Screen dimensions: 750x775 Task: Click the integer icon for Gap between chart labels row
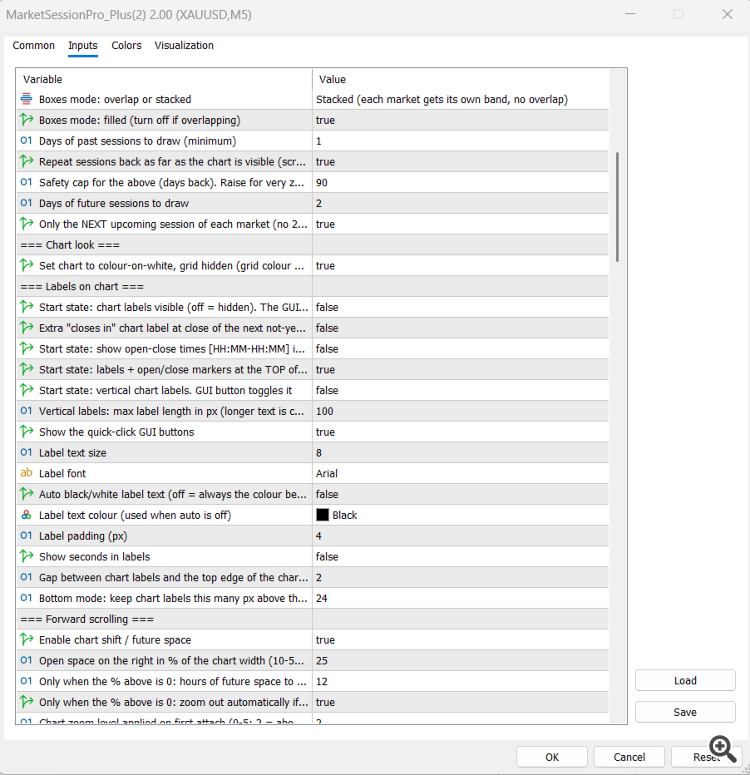point(26,577)
